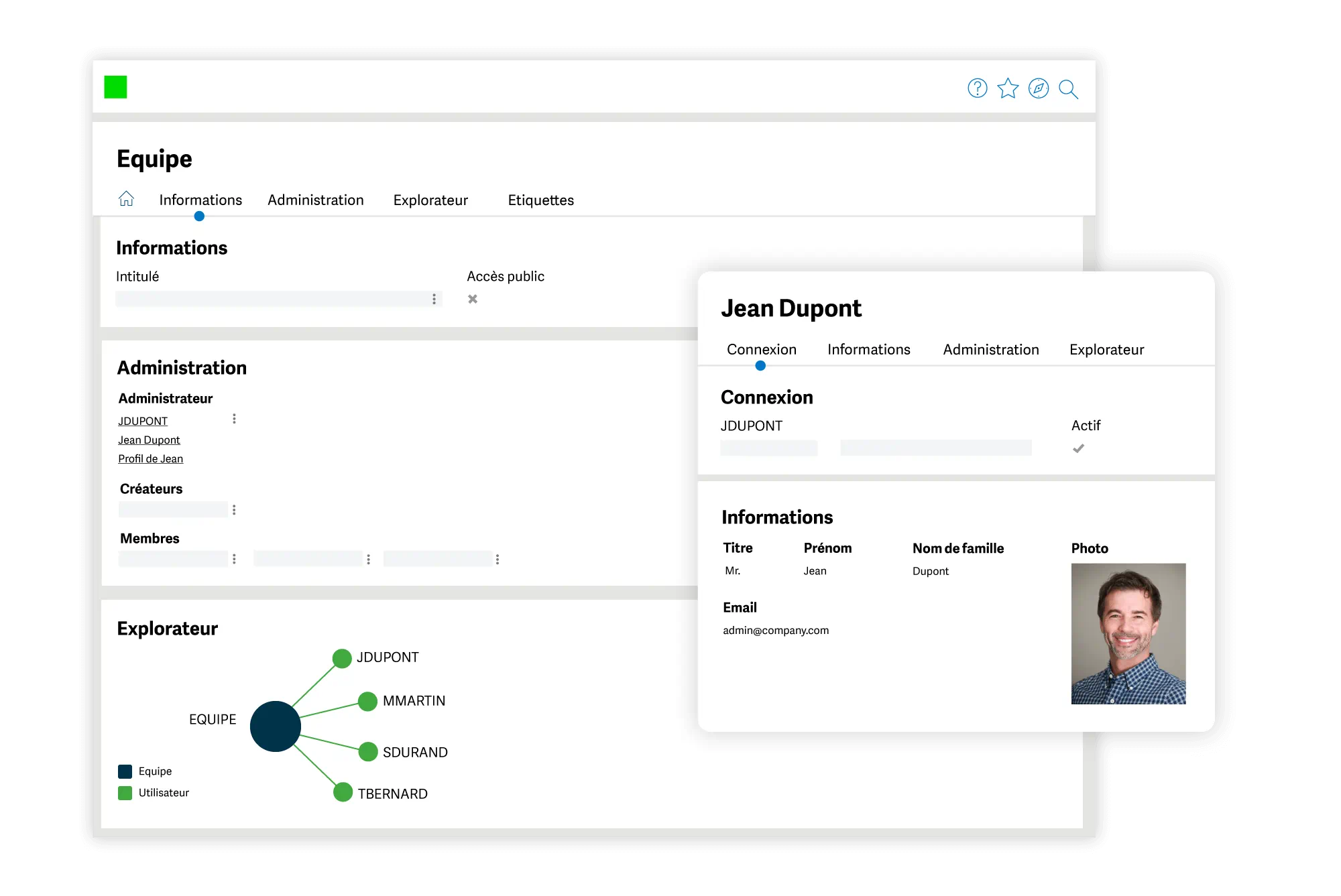Click the search magnifier icon
Image resolution: width=1341 pixels, height=896 pixels.
click(1067, 89)
